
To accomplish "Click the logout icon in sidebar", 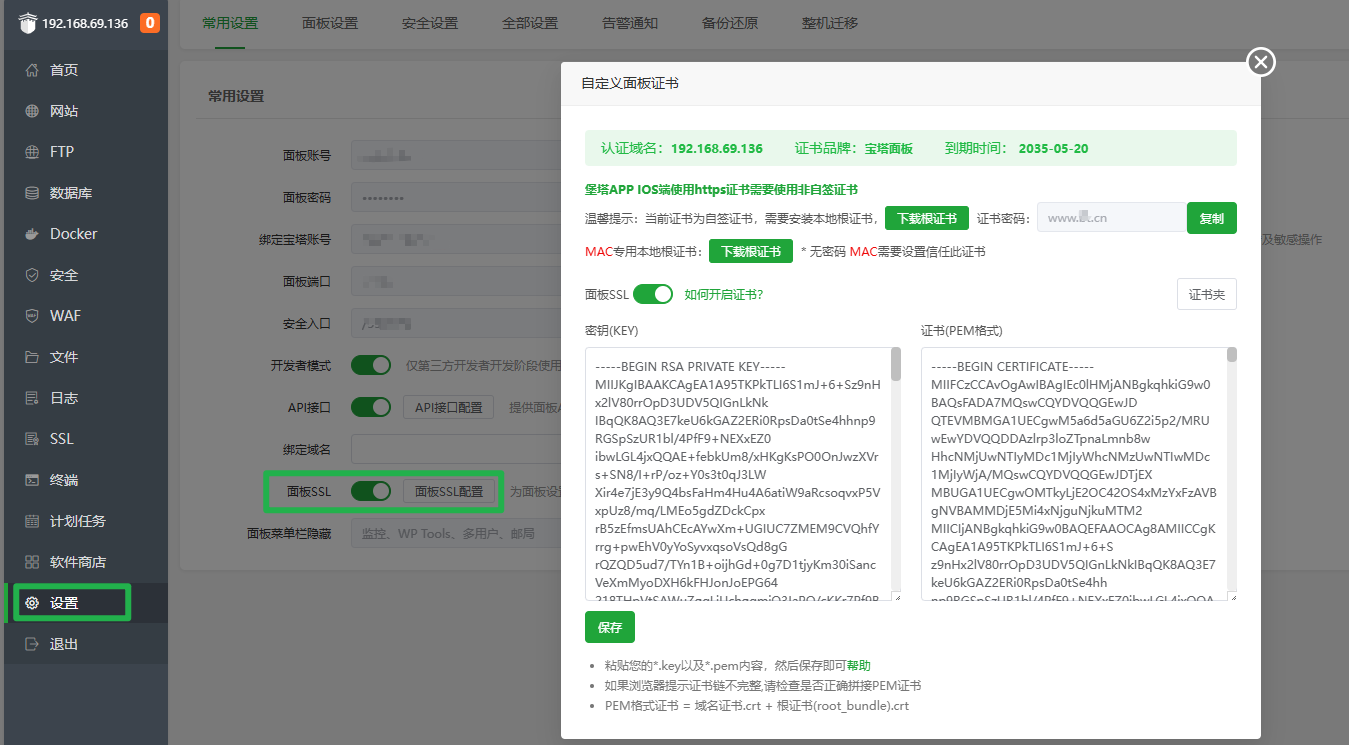I will pos(32,644).
